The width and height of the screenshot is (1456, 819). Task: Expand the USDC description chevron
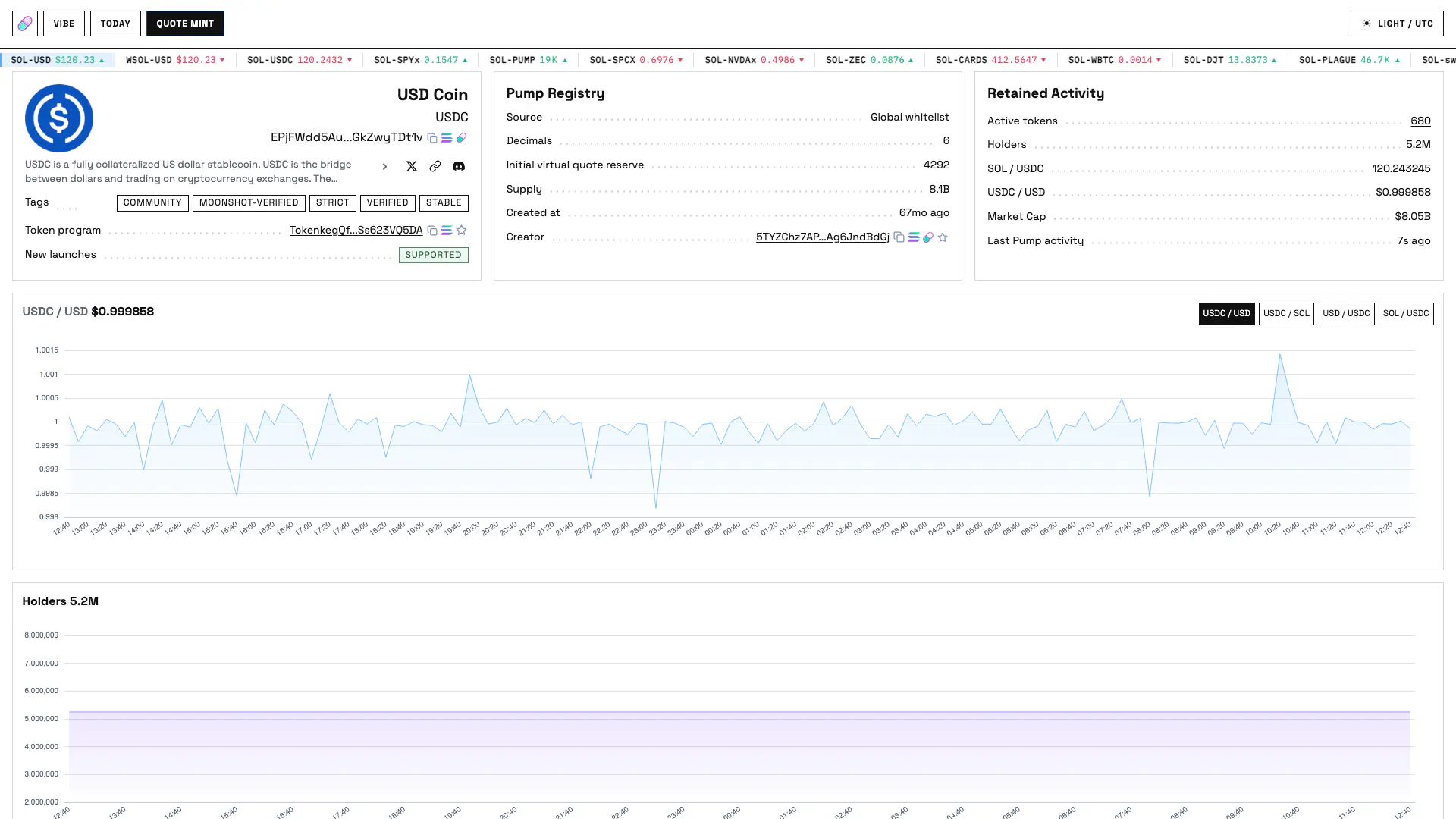click(x=384, y=167)
